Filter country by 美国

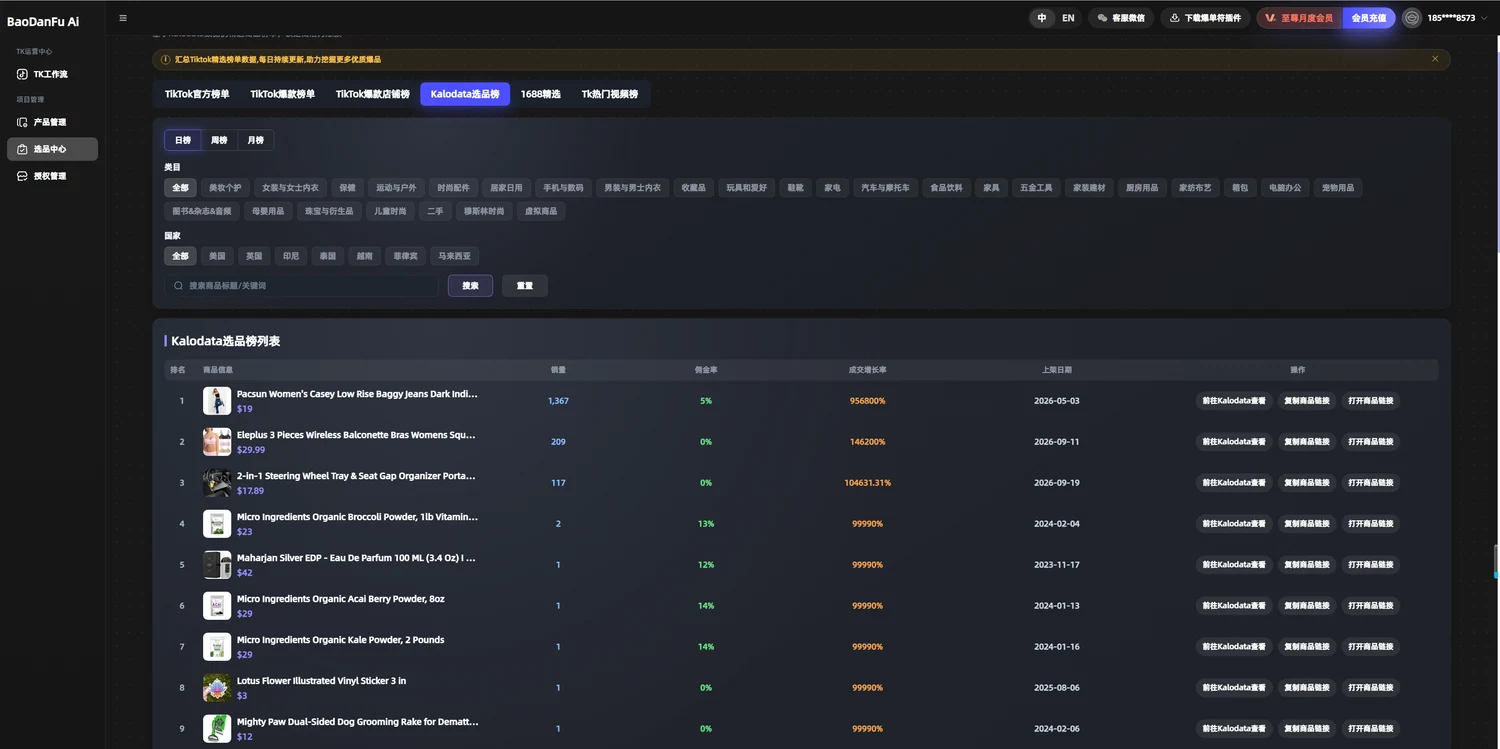tap(217, 256)
